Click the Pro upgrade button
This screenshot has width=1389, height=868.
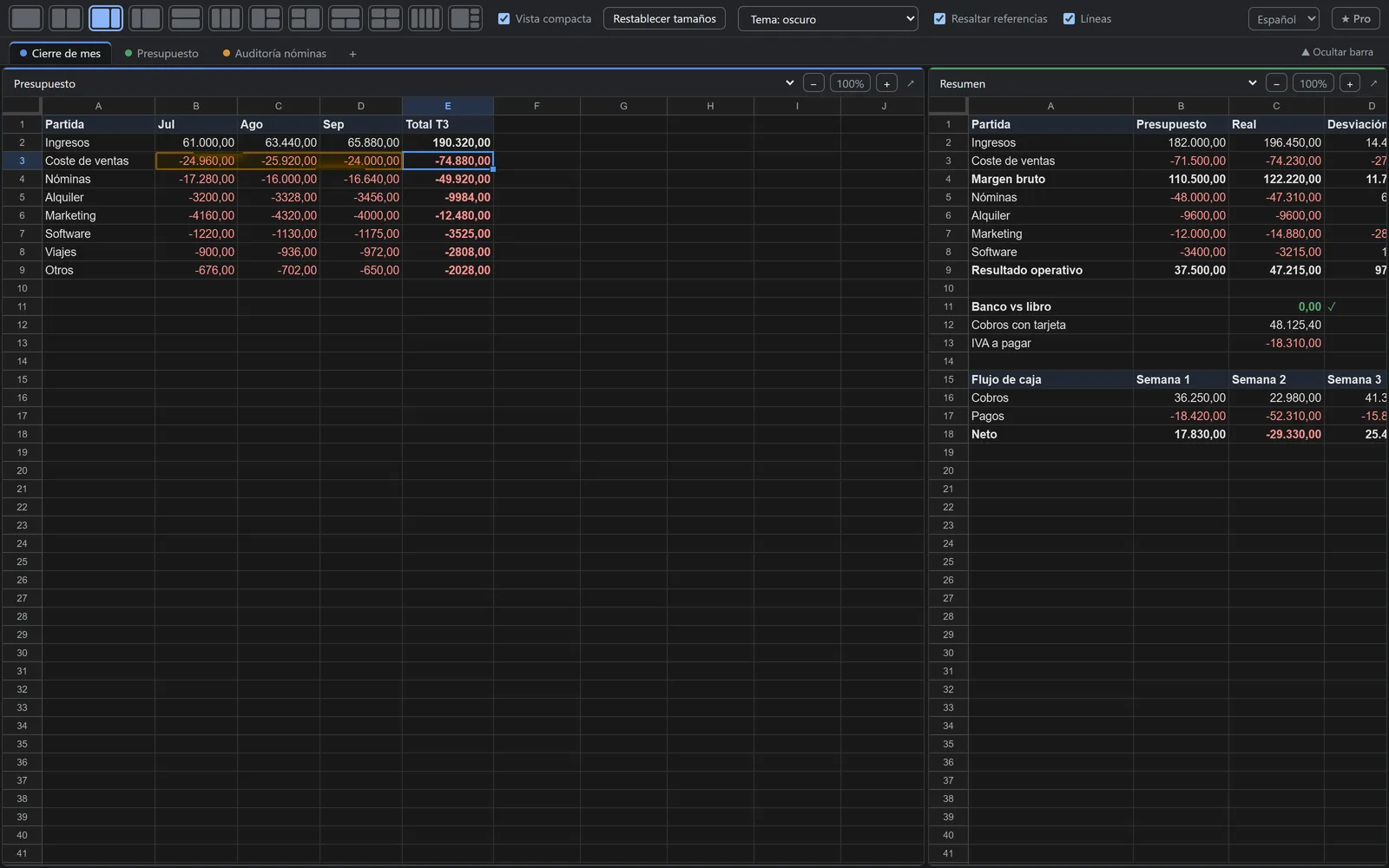1355,18
